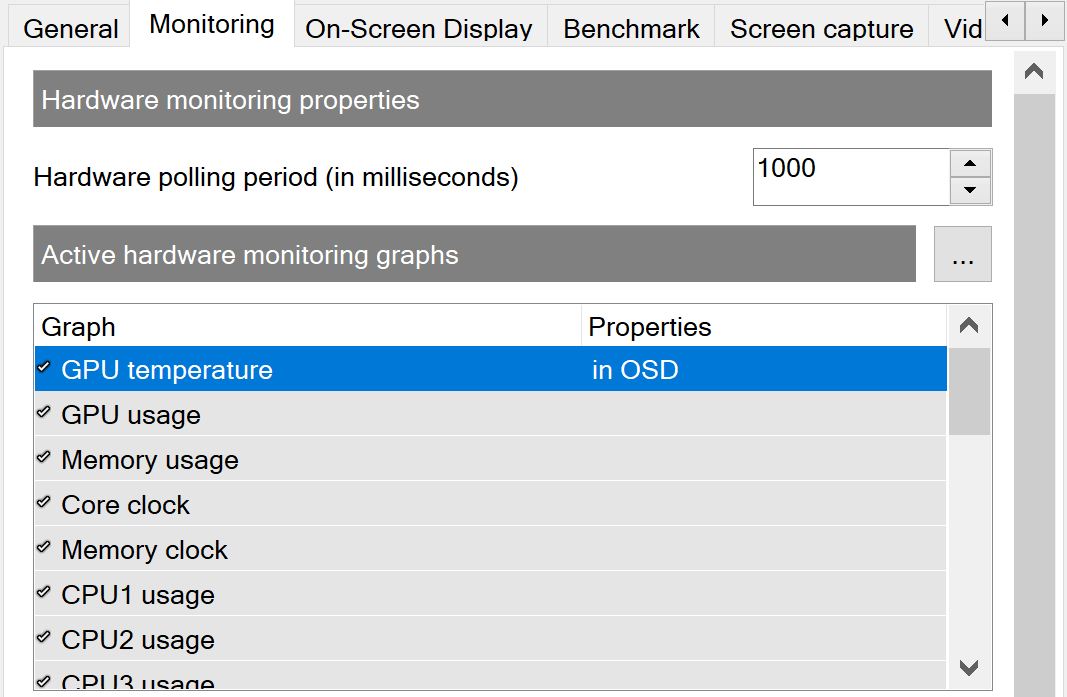Toggle Memory clock checkmark
This screenshot has height=697, width=1067.
(44, 548)
